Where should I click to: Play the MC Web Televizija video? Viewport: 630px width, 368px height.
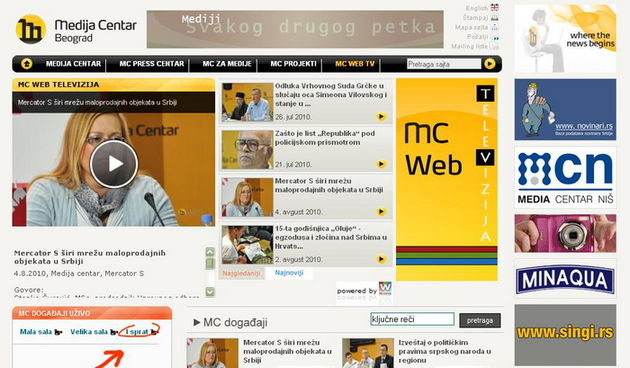114,164
